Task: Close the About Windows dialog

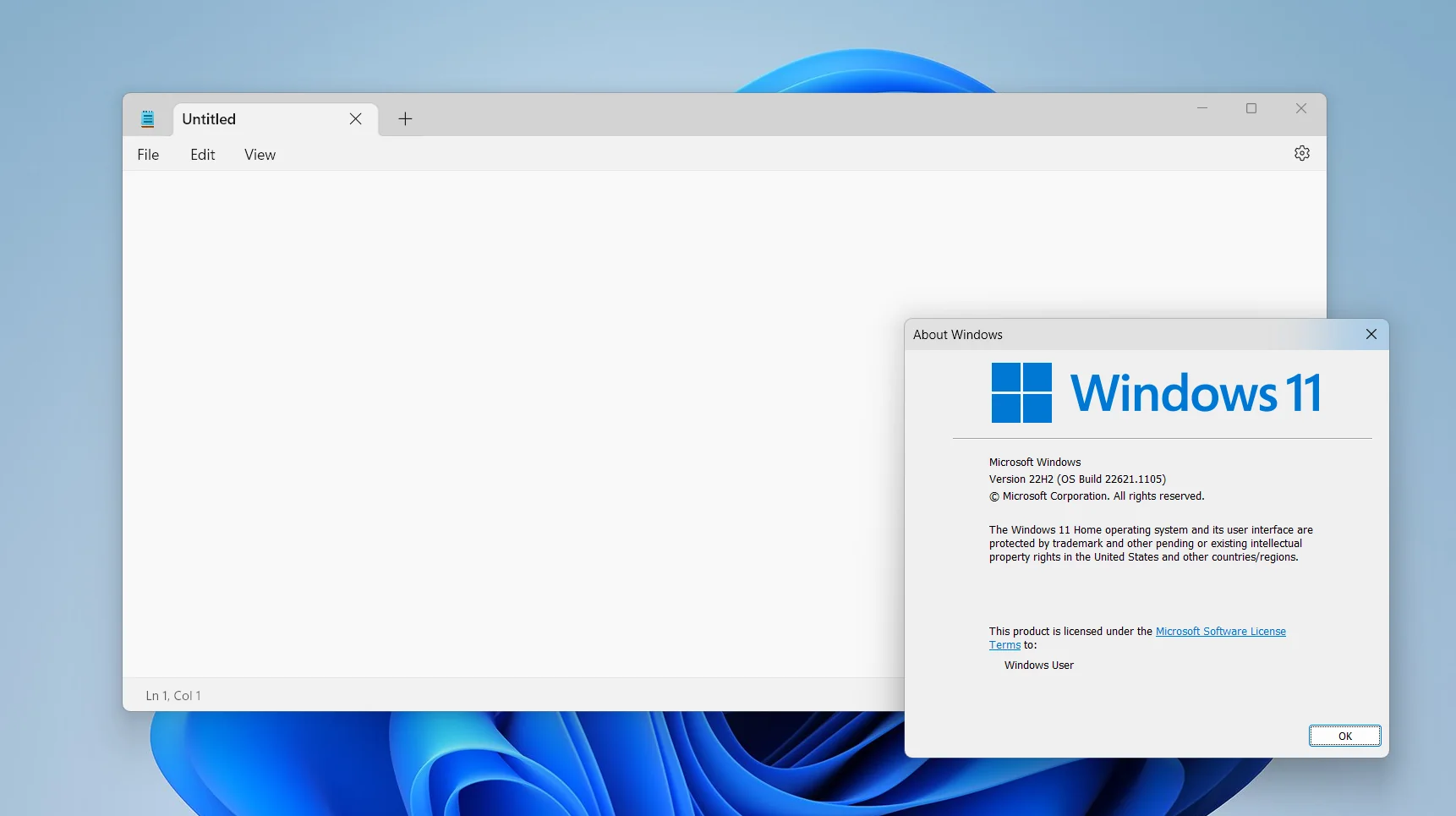Action: (1371, 334)
